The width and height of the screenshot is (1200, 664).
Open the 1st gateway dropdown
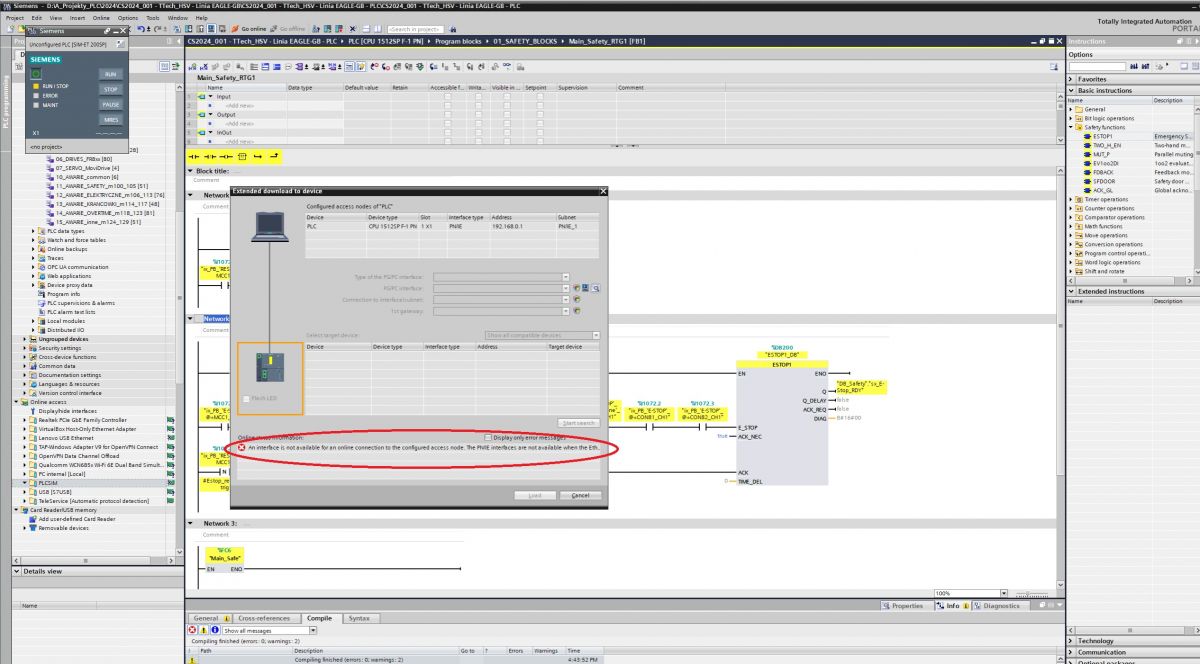[x=565, y=311]
